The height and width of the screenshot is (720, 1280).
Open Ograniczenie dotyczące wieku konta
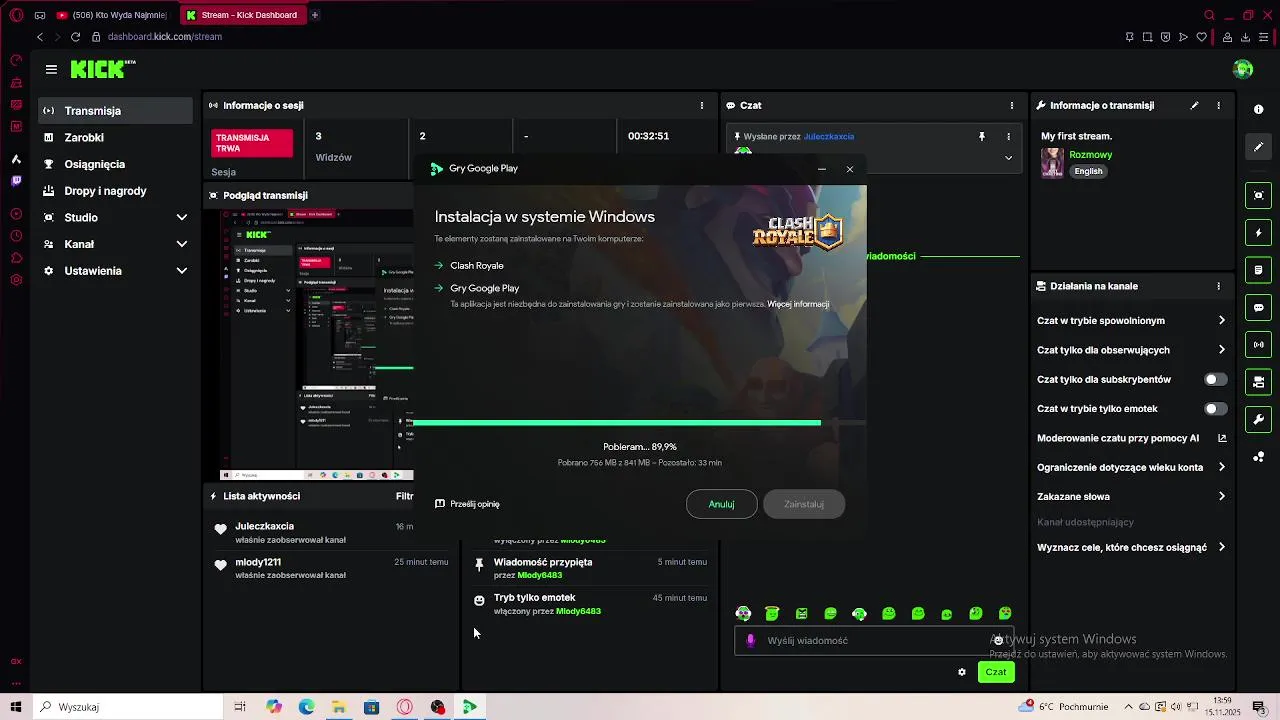pos(1131,467)
